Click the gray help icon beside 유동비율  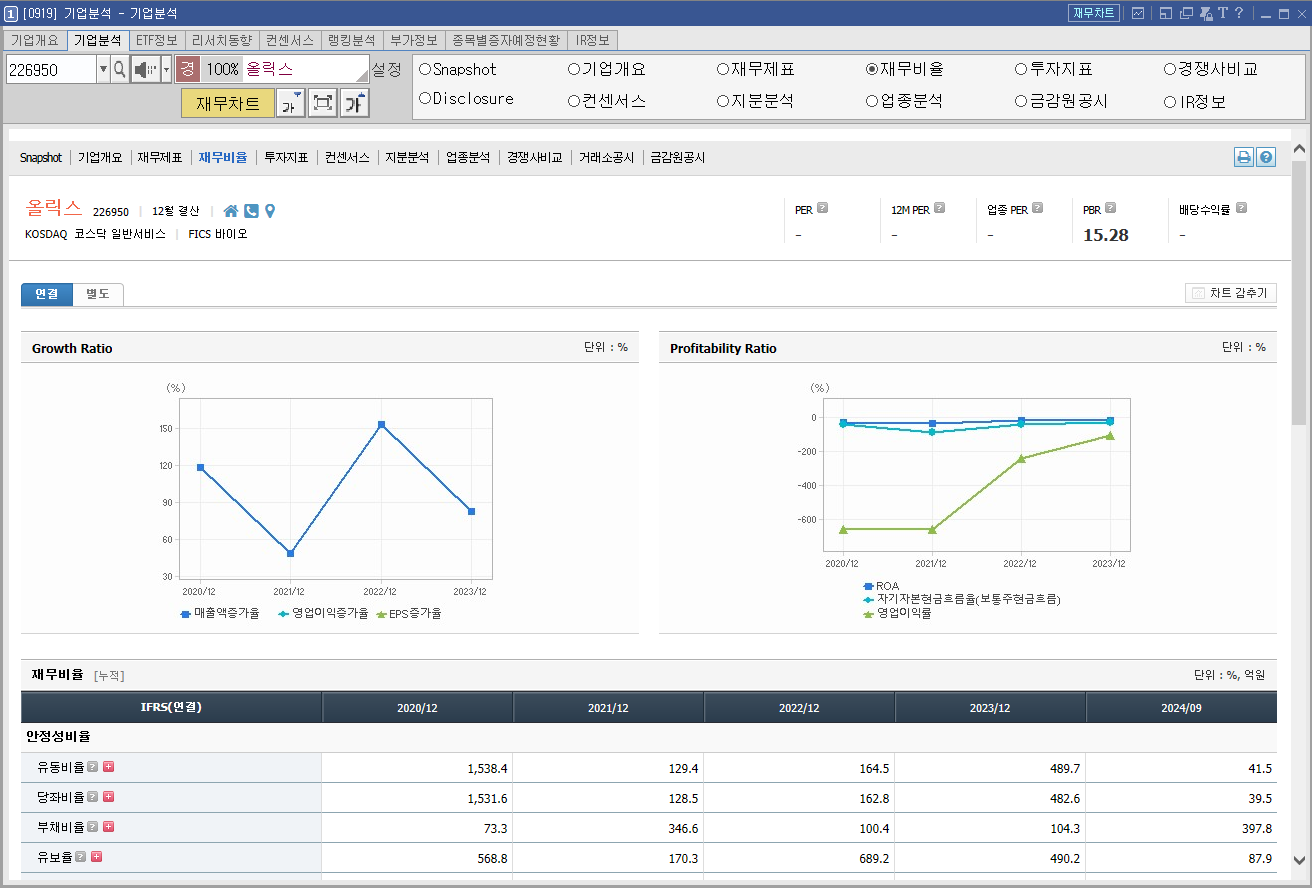(92, 767)
